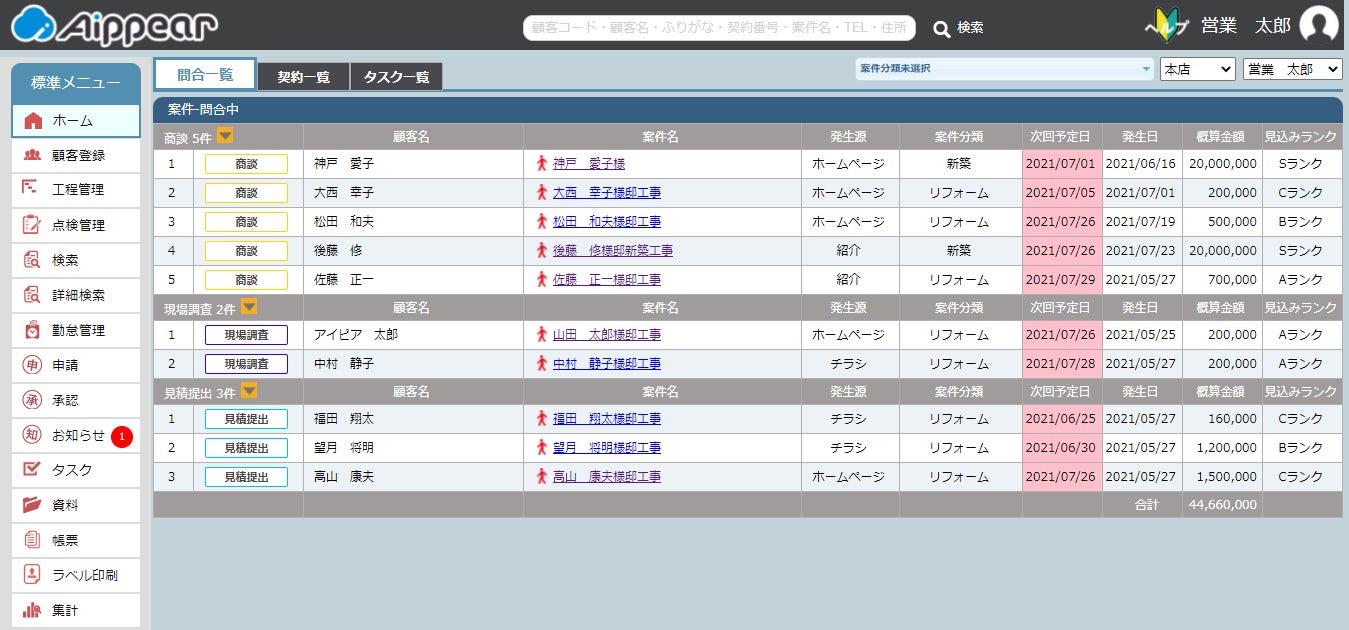This screenshot has width=1349, height=630.
Task: Click customer name アイピア 太郎
Action: (356, 335)
